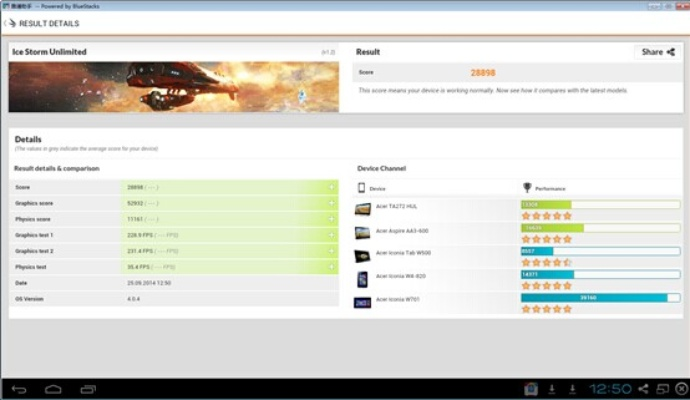Image resolution: width=690 pixels, height=400 pixels.
Task: Click the clock showing 12:50
Action: pyautogui.click(x=609, y=388)
